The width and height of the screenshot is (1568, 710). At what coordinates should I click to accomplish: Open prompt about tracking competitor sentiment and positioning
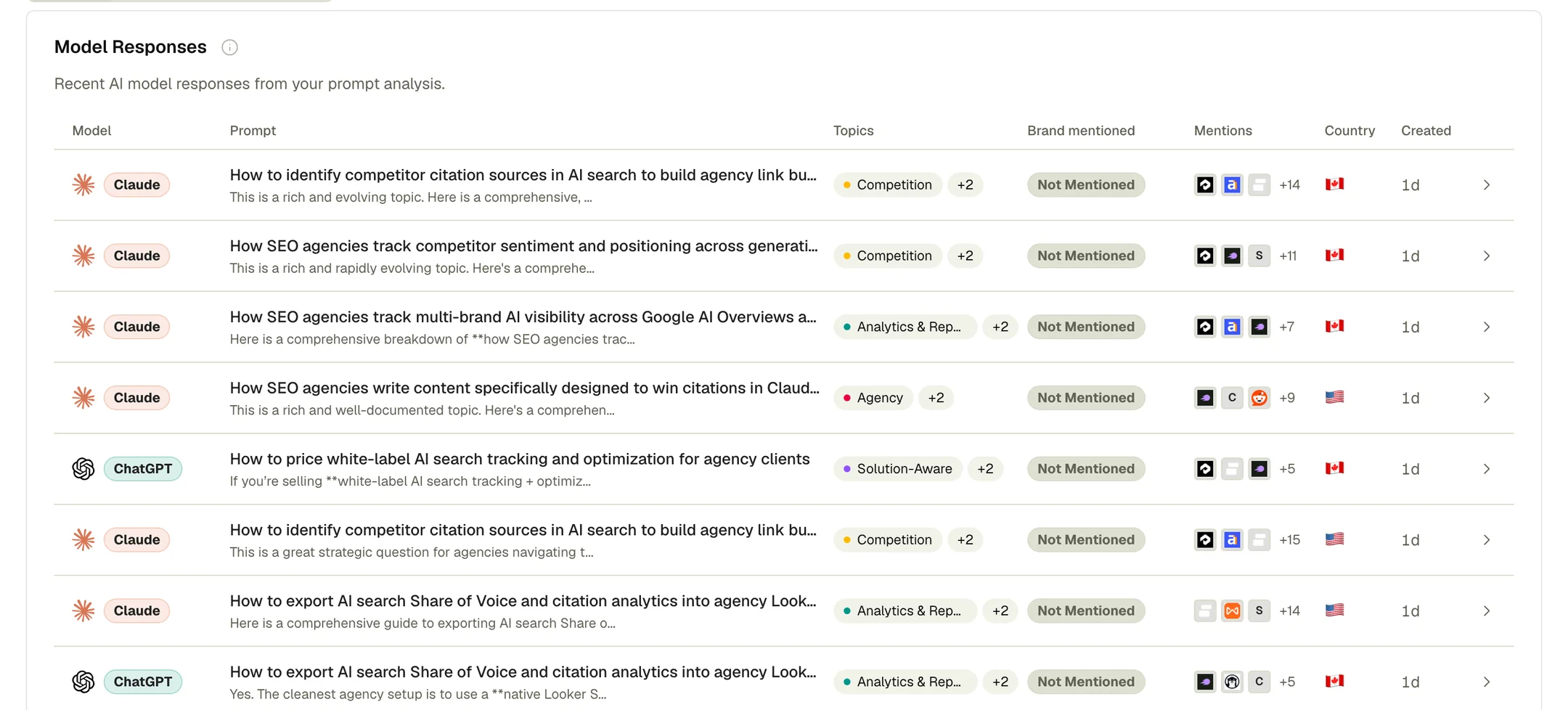523,246
